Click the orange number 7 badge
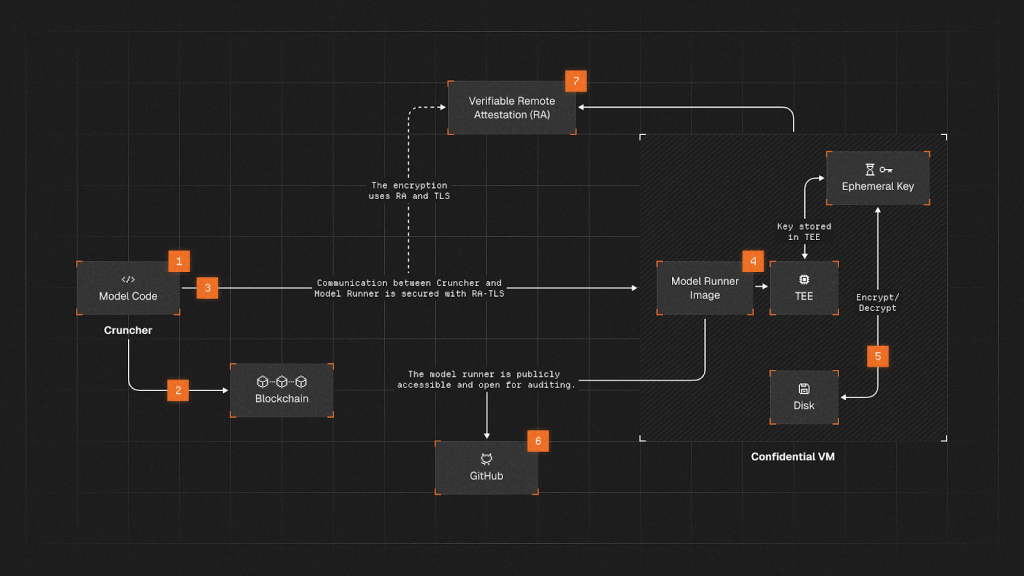1024x576 pixels. pos(575,81)
